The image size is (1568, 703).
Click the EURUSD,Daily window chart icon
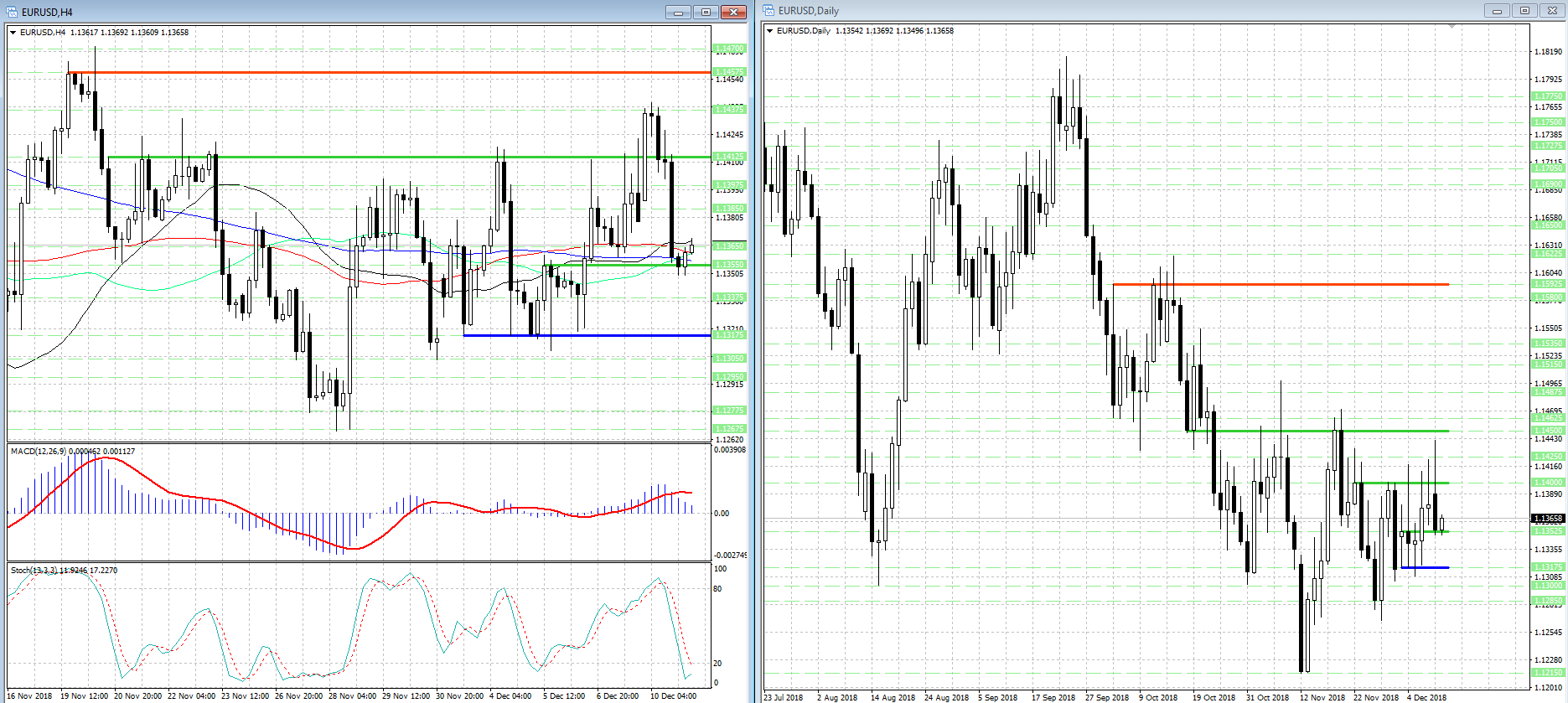768,10
